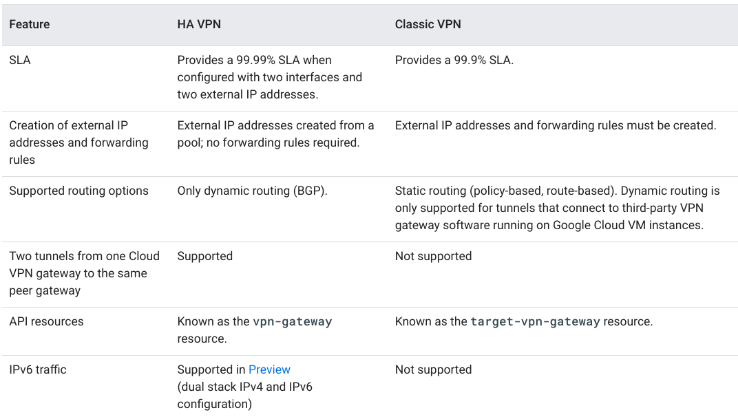This screenshot has height=418, width=738.
Task: Click 'forwarding rules must be created' cell
Action: point(555,125)
